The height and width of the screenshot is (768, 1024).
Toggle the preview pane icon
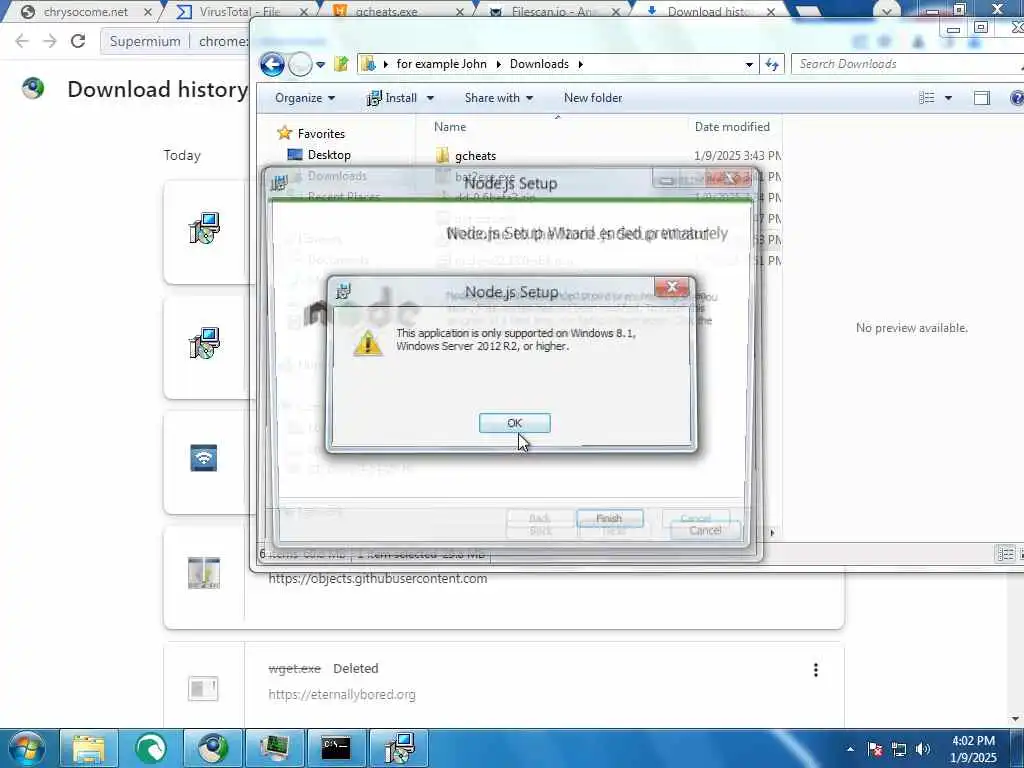pyautogui.click(x=982, y=98)
